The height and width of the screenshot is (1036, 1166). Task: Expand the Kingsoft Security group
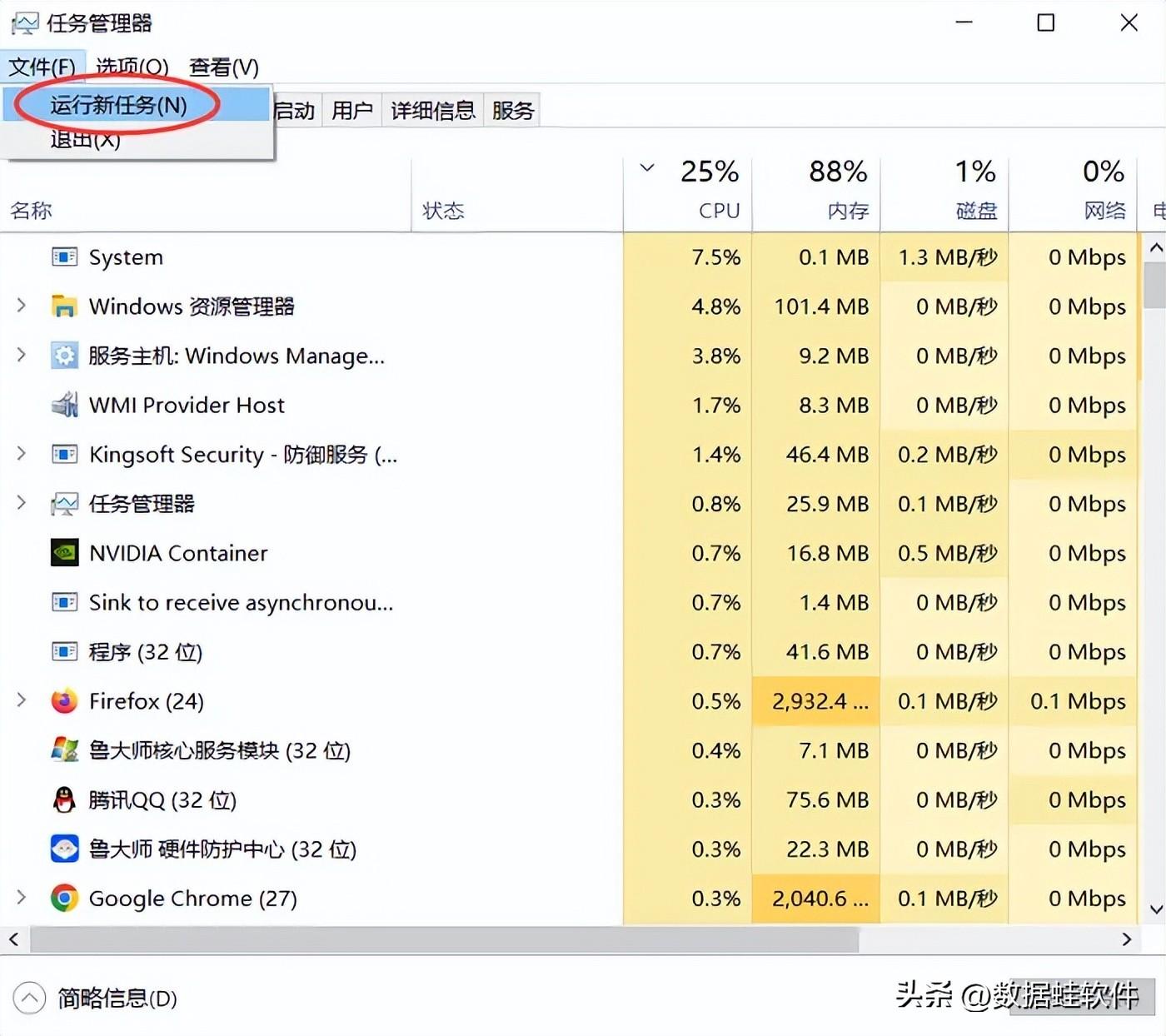22,454
